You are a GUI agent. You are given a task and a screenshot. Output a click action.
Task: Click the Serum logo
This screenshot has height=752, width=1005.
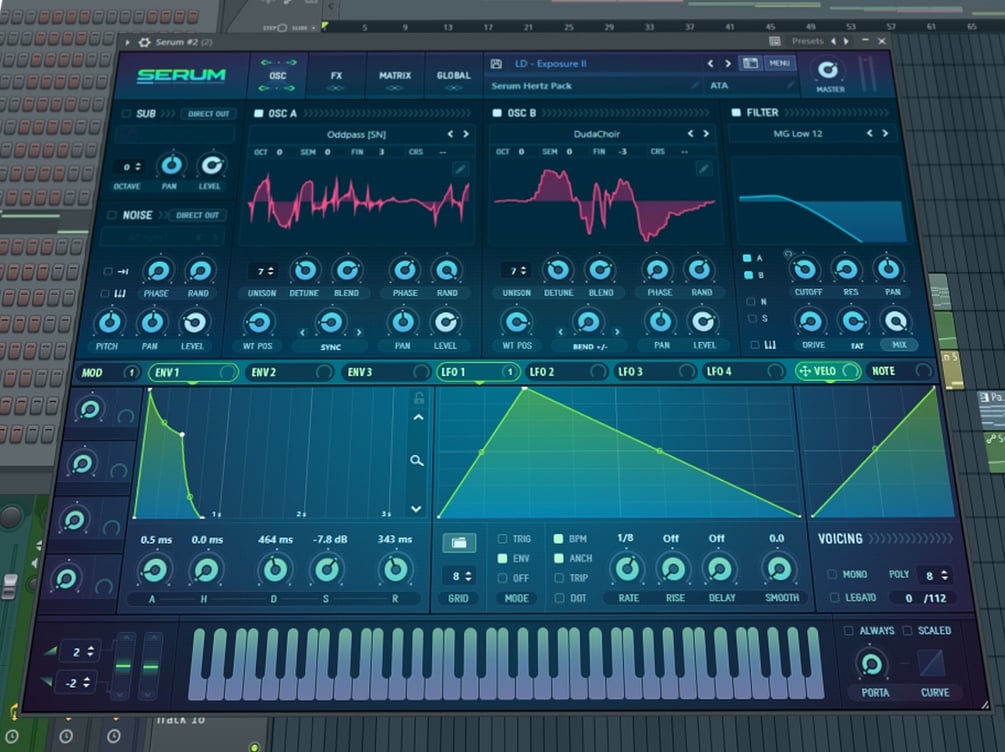tap(181, 75)
